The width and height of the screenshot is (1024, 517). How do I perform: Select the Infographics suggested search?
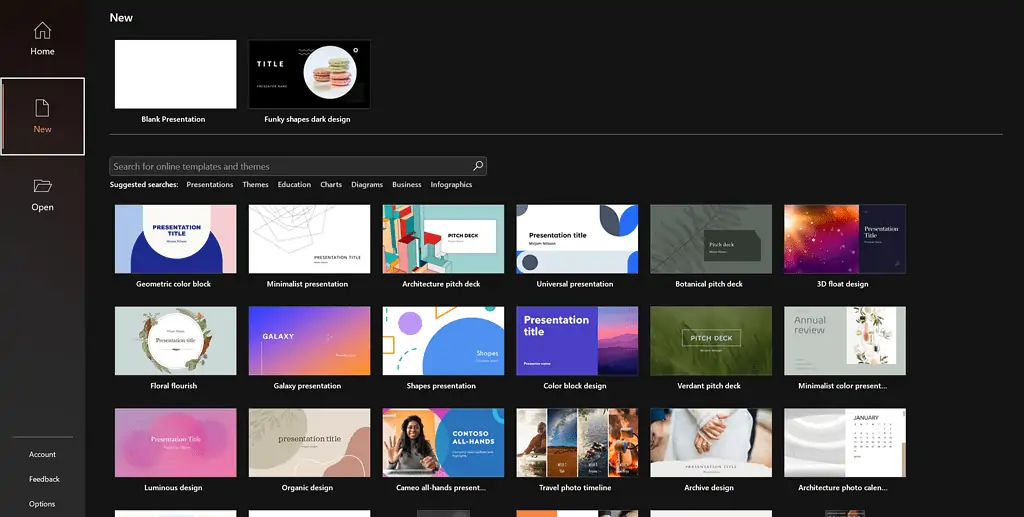(x=451, y=185)
